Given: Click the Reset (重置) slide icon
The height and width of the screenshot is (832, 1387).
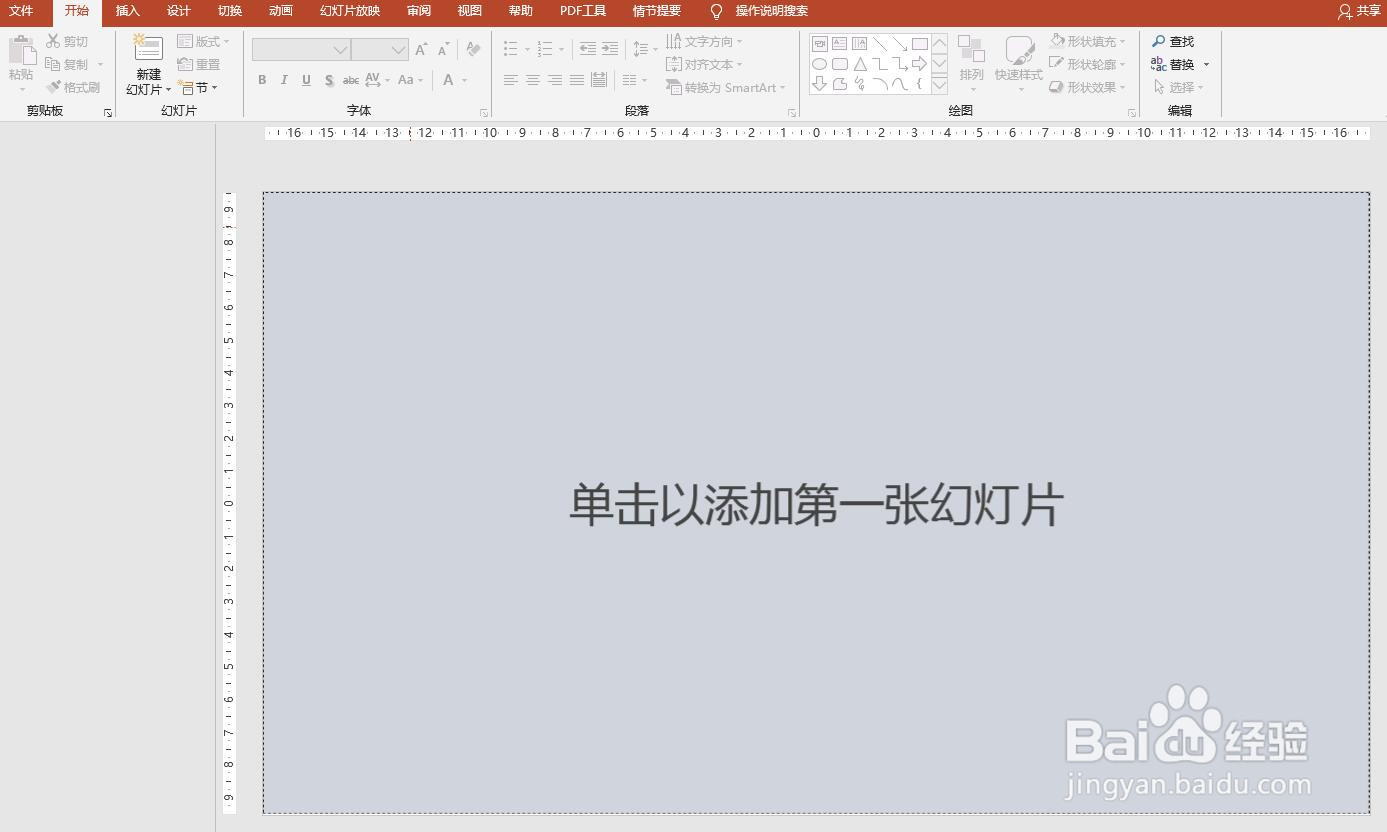Looking at the screenshot, I should click(x=185, y=64).
